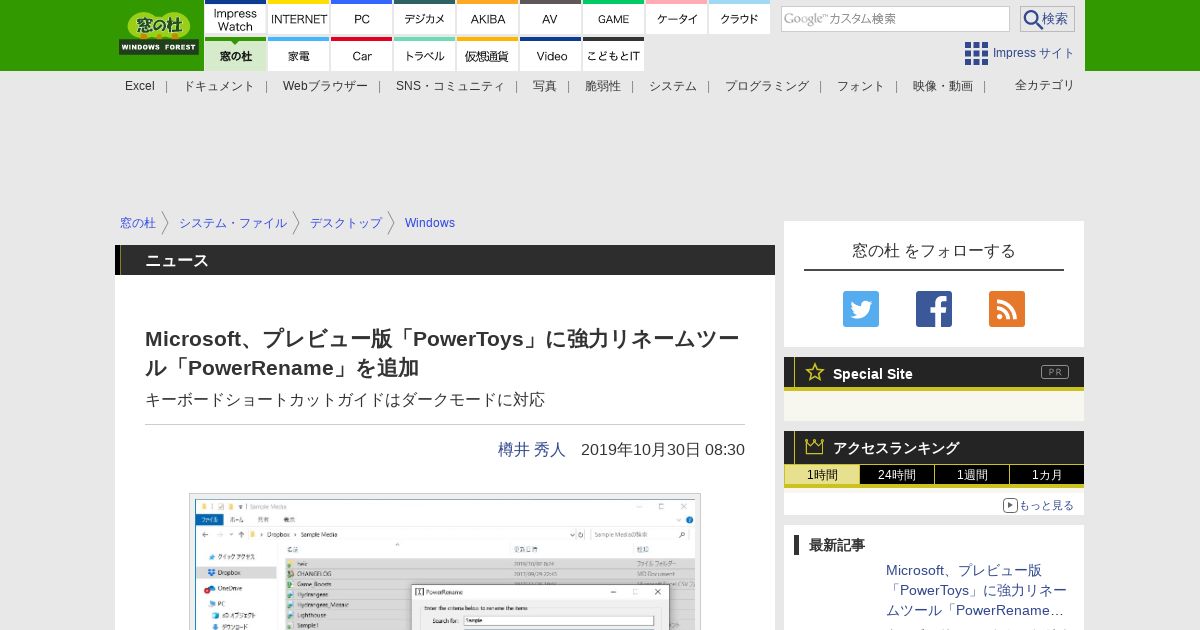Open the クラウド site tab
The height and width of the screenshot is (630, 1200).
pyautogui.click(x=739, y=18)
